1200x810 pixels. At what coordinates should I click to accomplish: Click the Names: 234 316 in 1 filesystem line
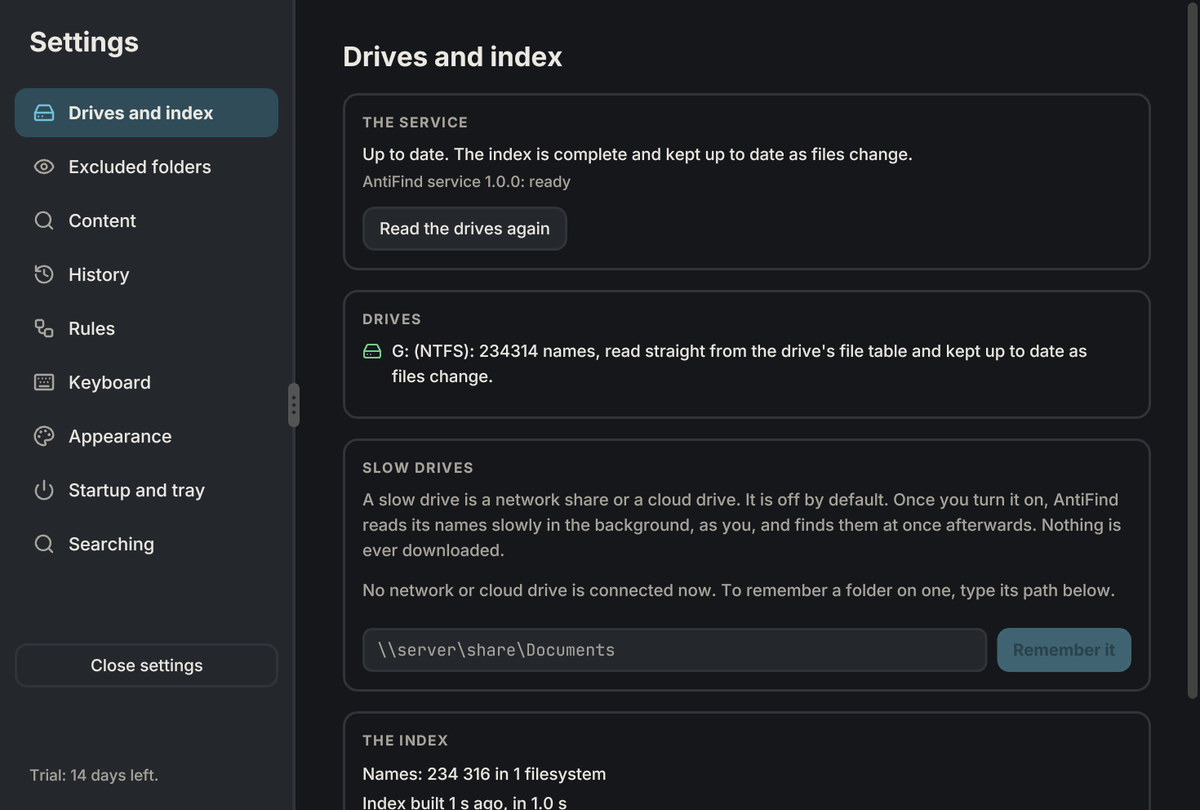tap(484, 774)
